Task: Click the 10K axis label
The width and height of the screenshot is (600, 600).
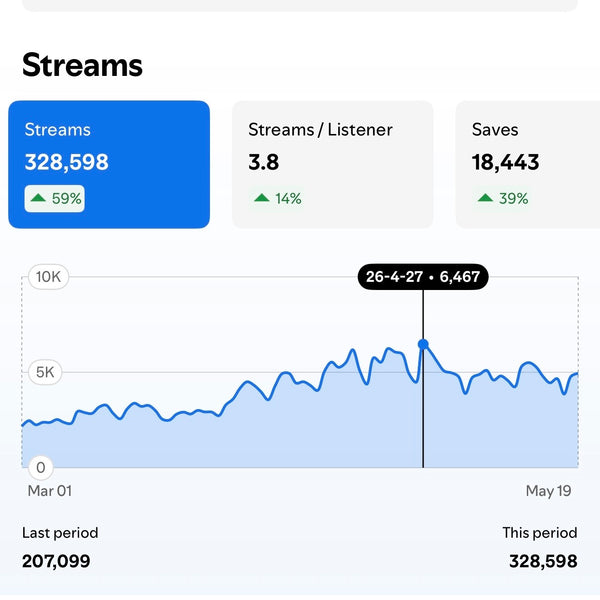Action: (x=49, y=277)
